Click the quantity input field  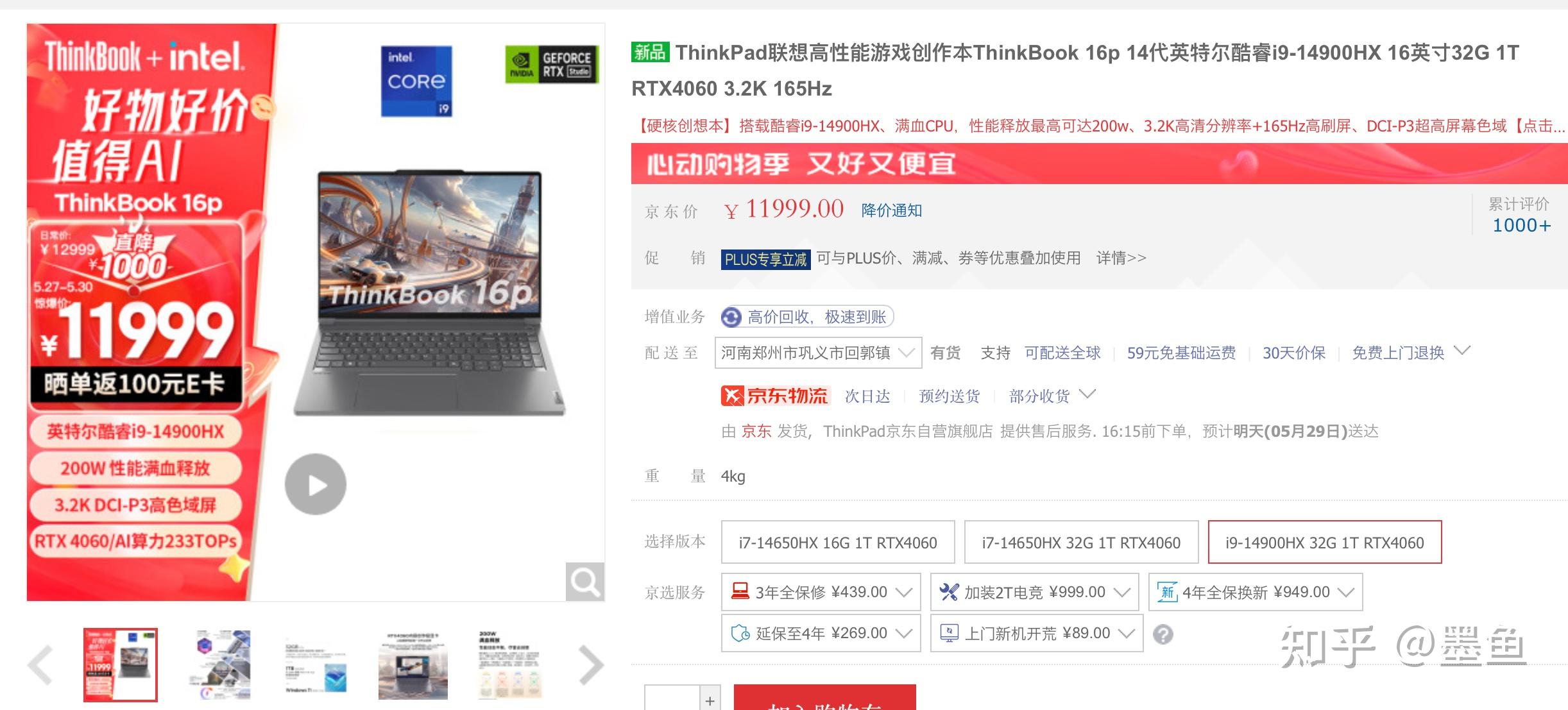click(672, 699)
